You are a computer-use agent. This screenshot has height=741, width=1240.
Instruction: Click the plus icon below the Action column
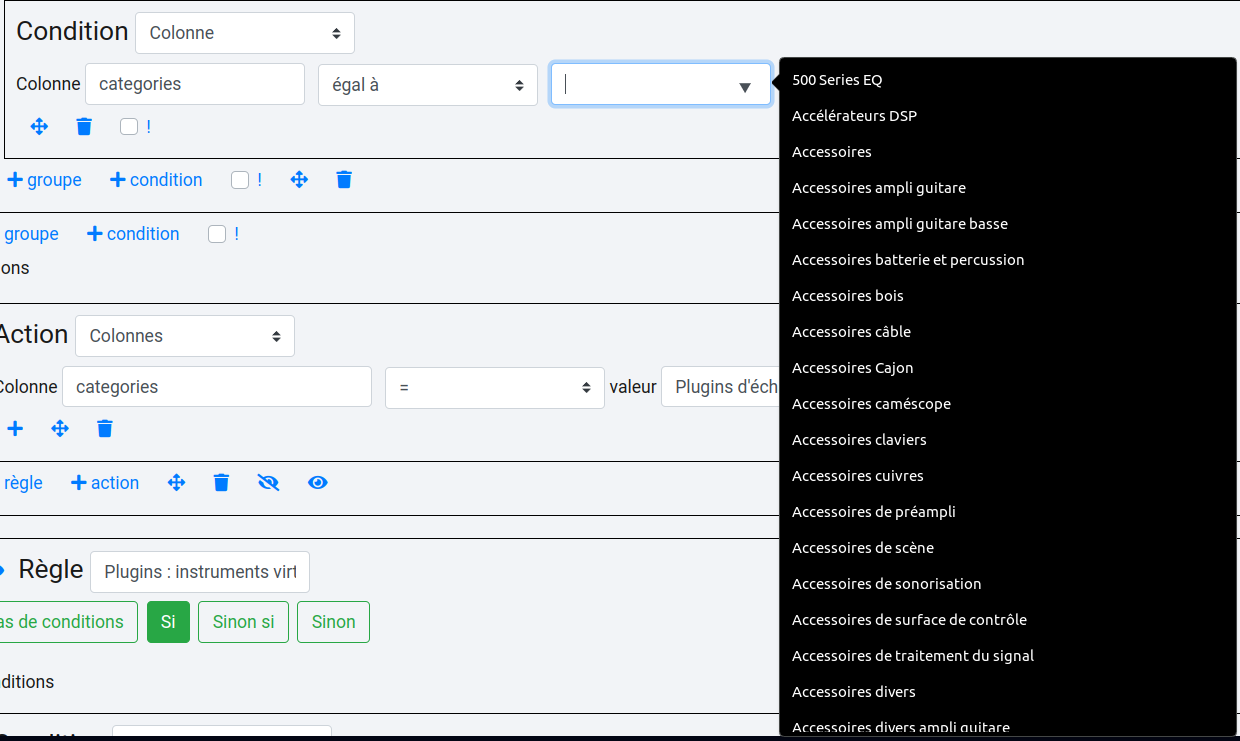(15, 429)
